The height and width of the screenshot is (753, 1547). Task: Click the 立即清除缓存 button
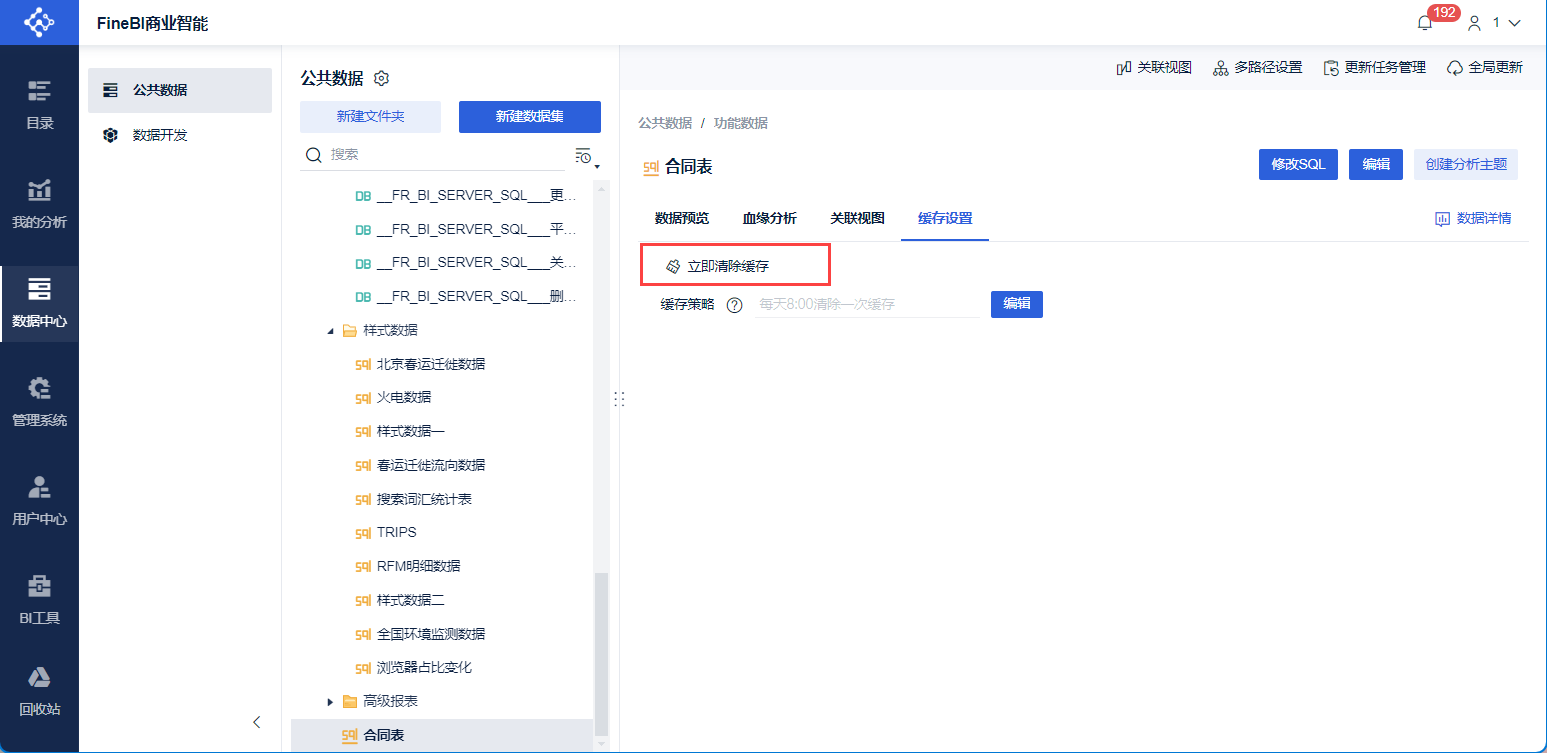[x=718, y=267]
